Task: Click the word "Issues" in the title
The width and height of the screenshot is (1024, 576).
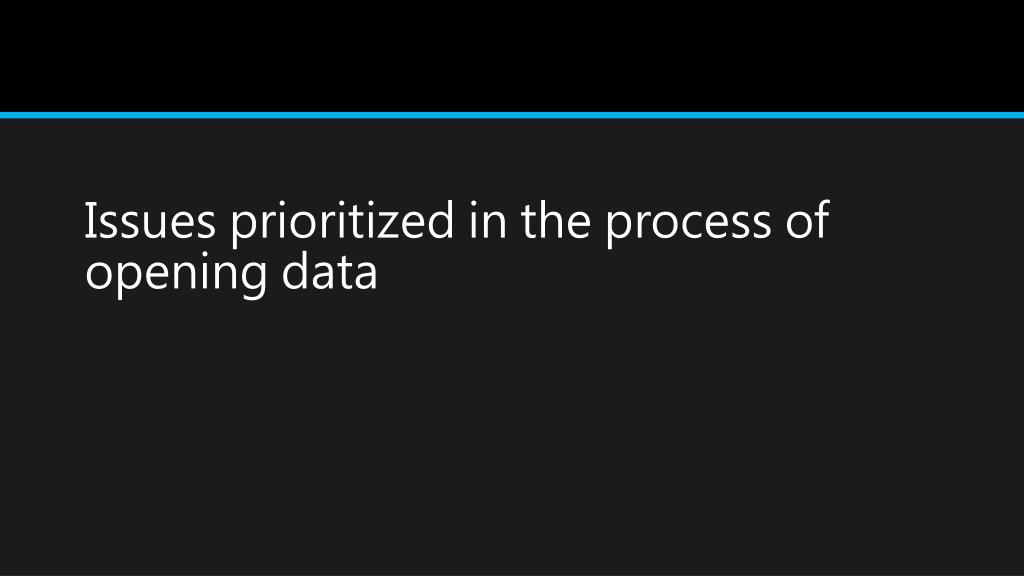Action: click(150, 221)
